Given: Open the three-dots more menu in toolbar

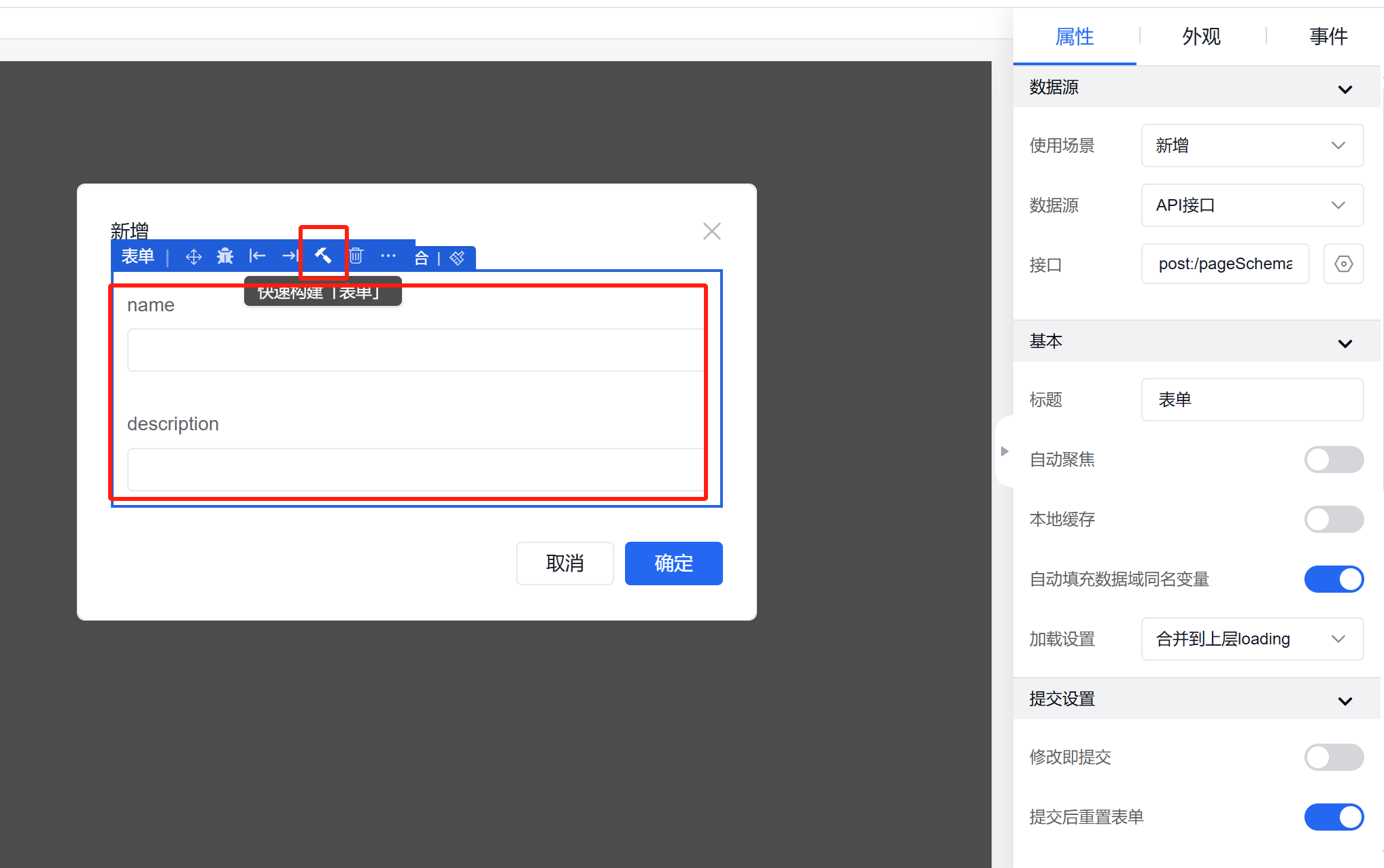Looking at the screenshot, I should point(388,256).
